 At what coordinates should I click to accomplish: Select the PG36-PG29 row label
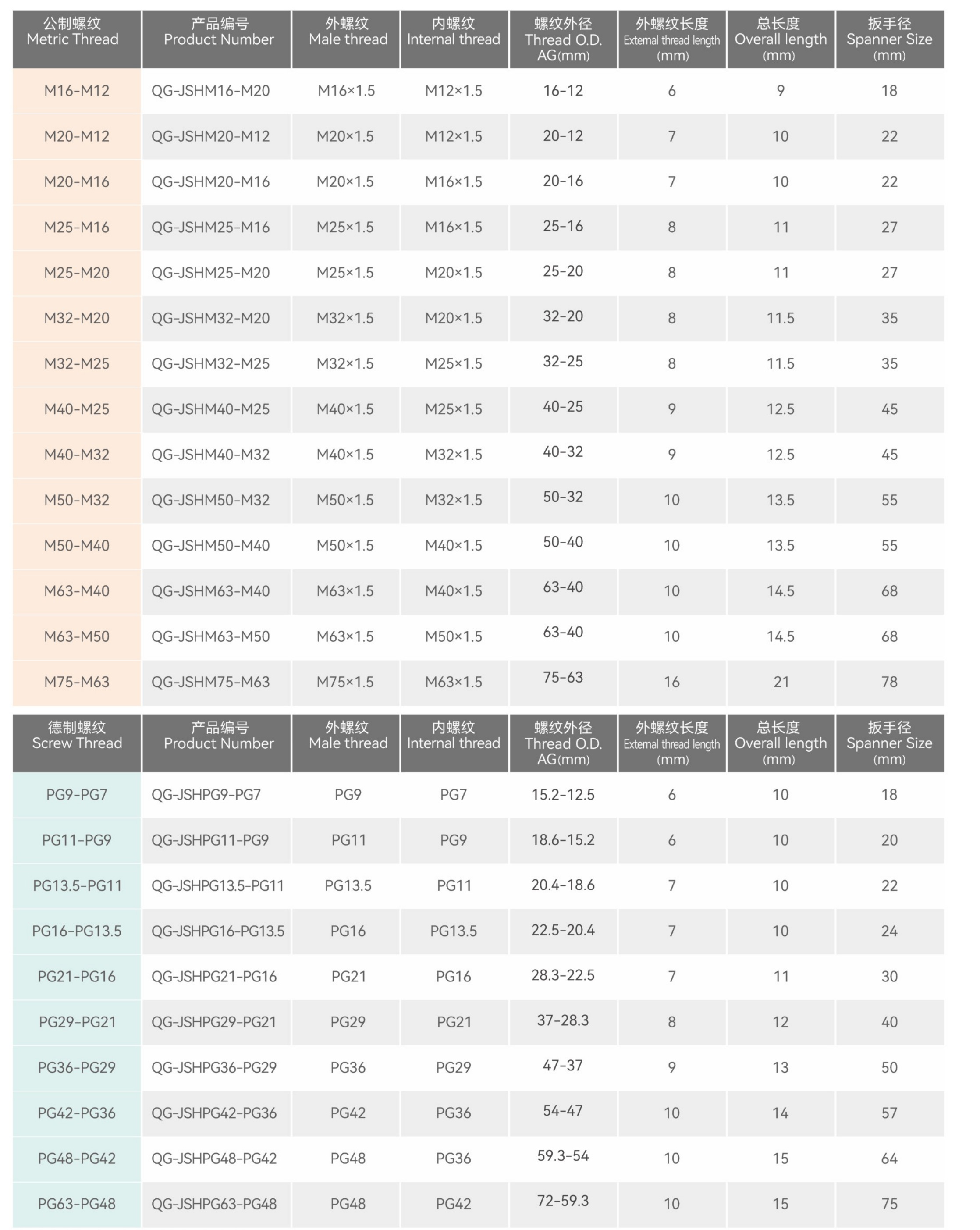76,1067
